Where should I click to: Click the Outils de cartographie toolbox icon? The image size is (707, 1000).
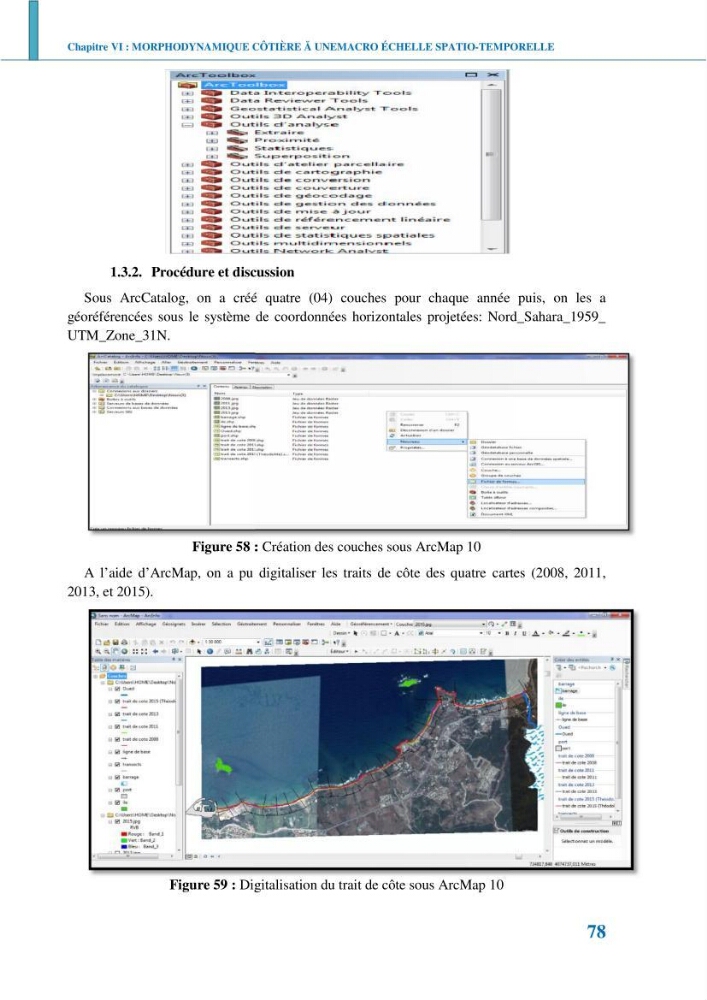coord(211,172)
